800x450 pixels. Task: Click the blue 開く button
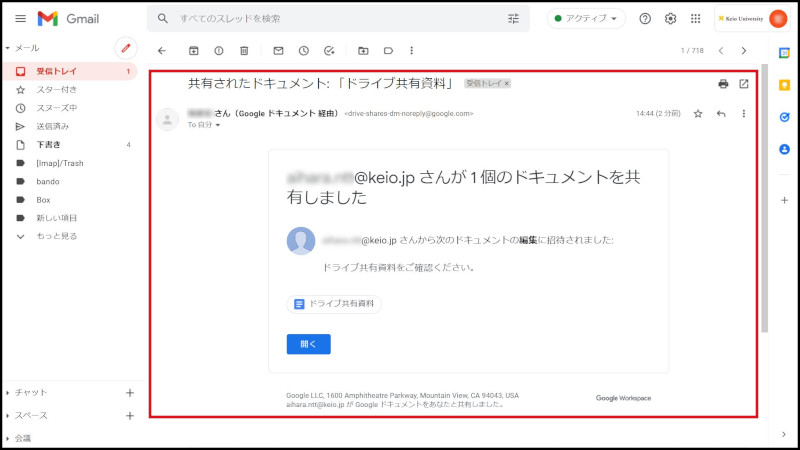[x=308, y=344]
